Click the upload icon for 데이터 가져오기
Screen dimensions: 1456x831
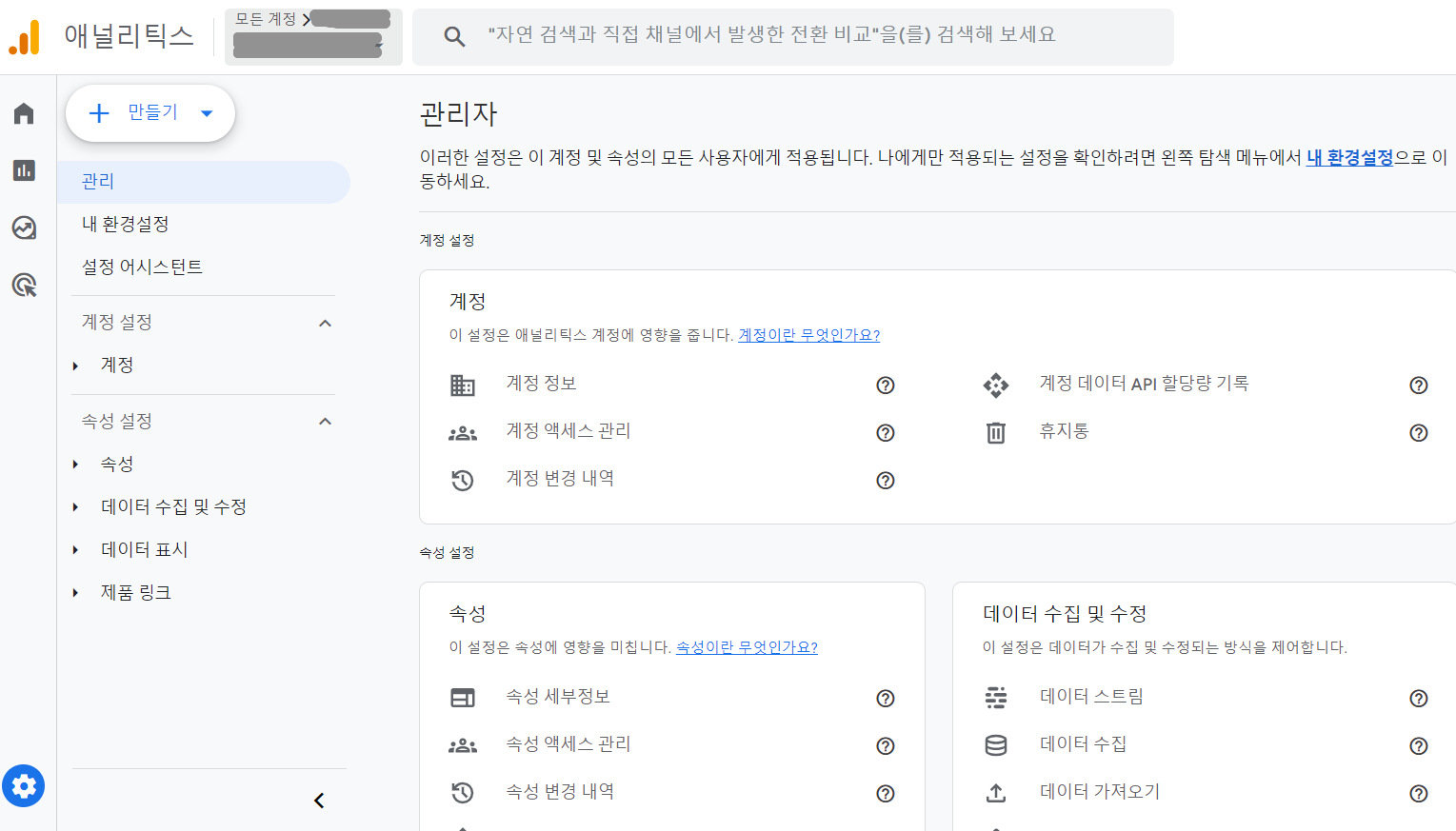coord(995,790)
